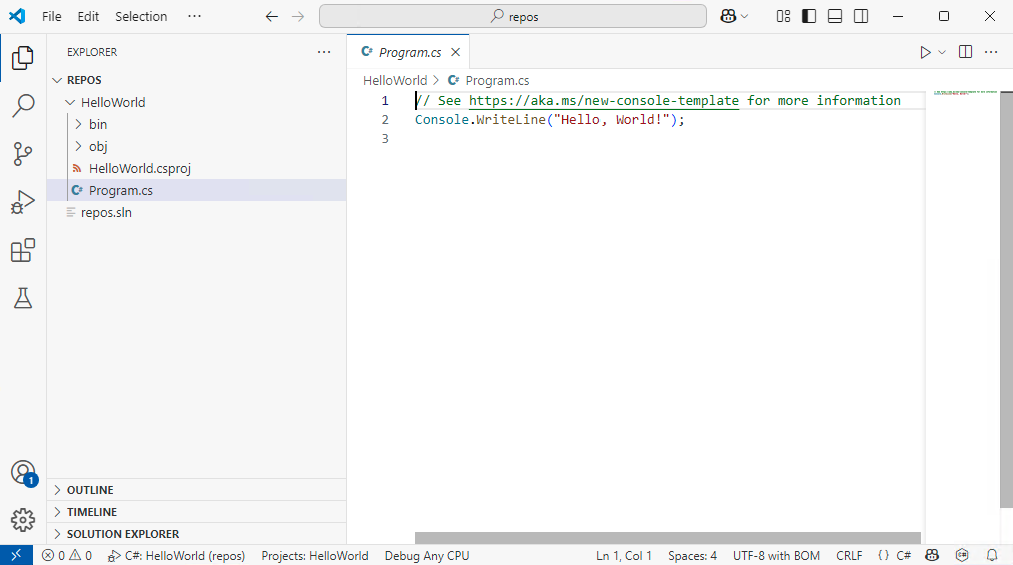Expand the SOLUTION EXPLORER section

click(197, 534)
